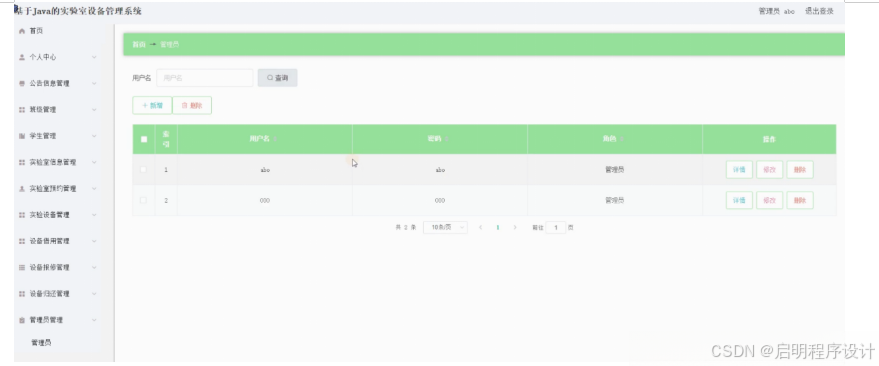Click the 管理员 role cell in row 2
The width and height of the screenshot is (879, 366).
614,200
